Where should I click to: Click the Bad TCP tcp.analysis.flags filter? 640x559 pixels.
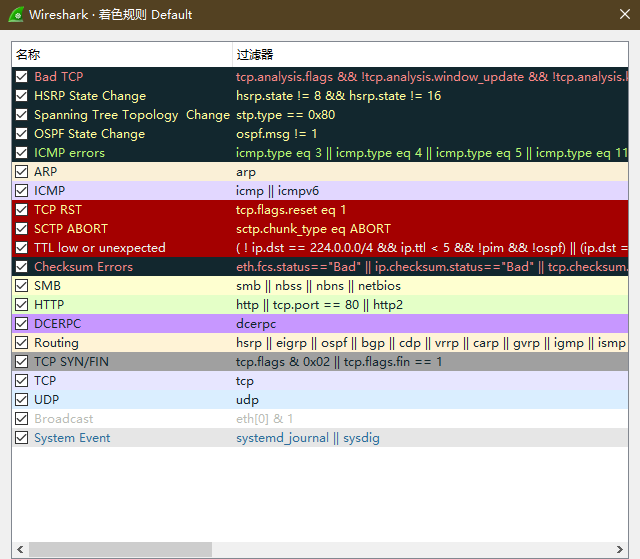(x=432, y=77)
